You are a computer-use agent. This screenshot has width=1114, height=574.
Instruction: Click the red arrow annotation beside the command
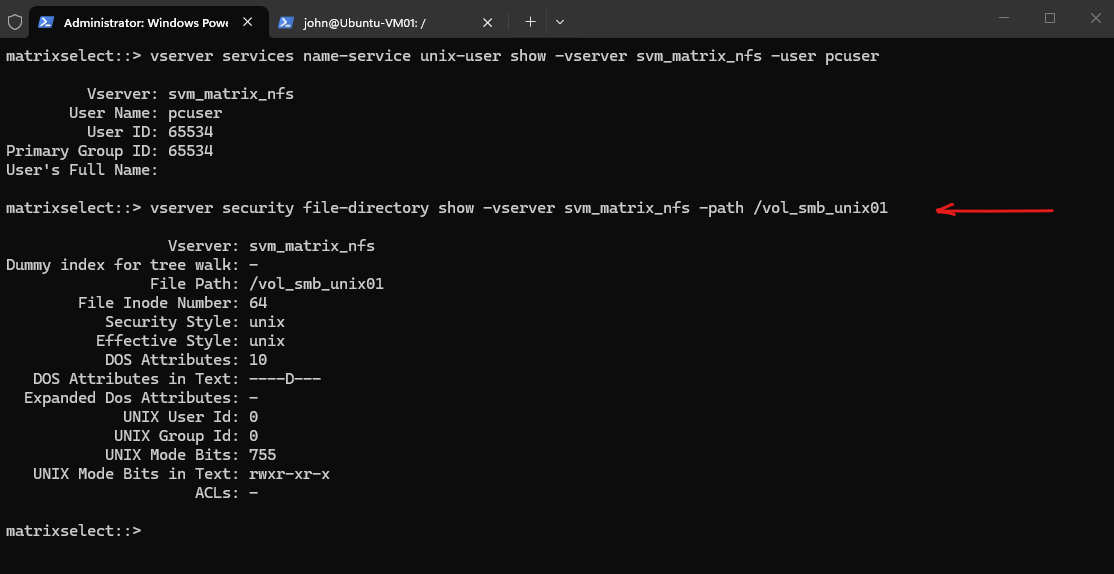point(994,210)
